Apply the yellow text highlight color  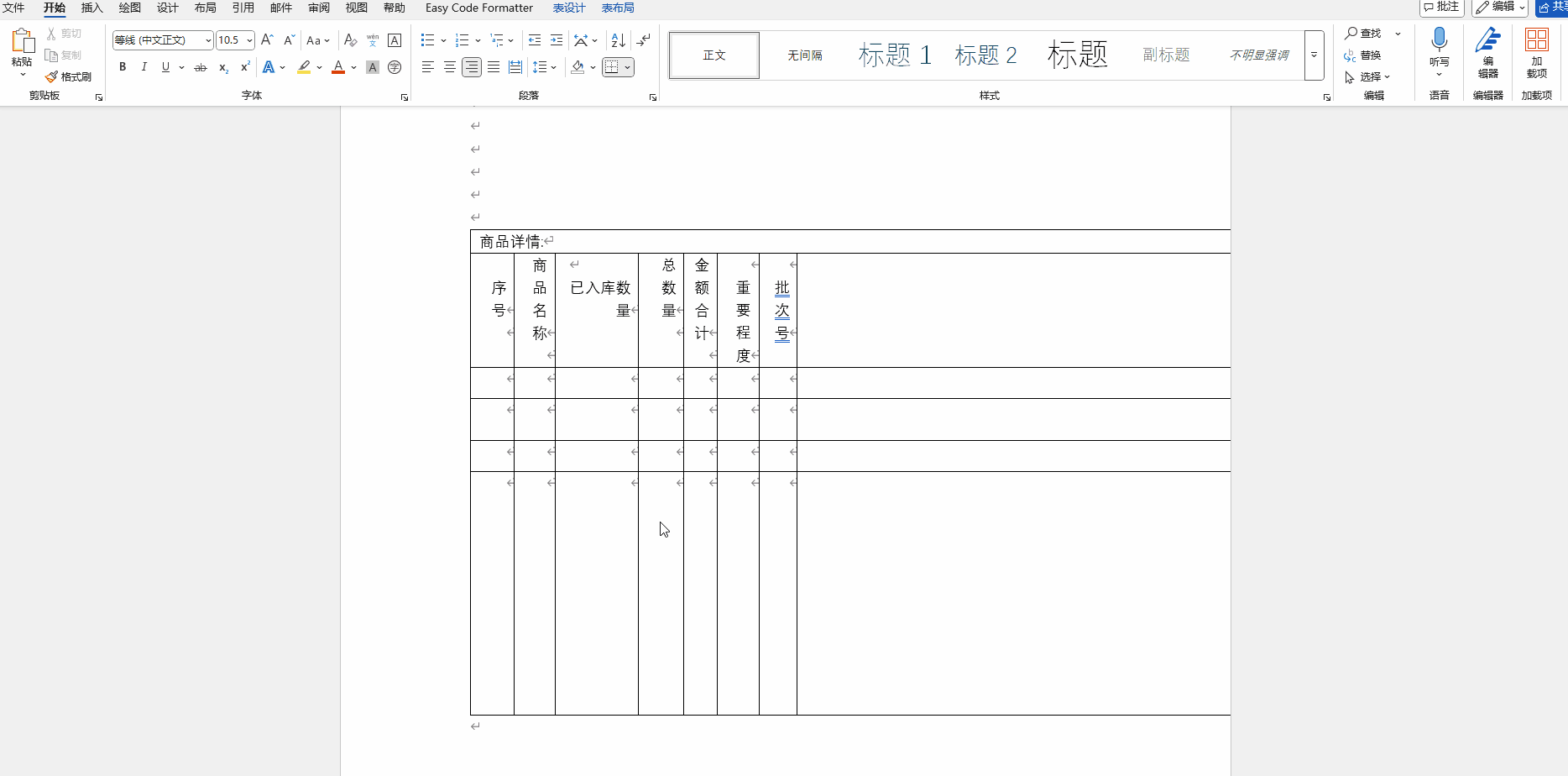point(304,67)
